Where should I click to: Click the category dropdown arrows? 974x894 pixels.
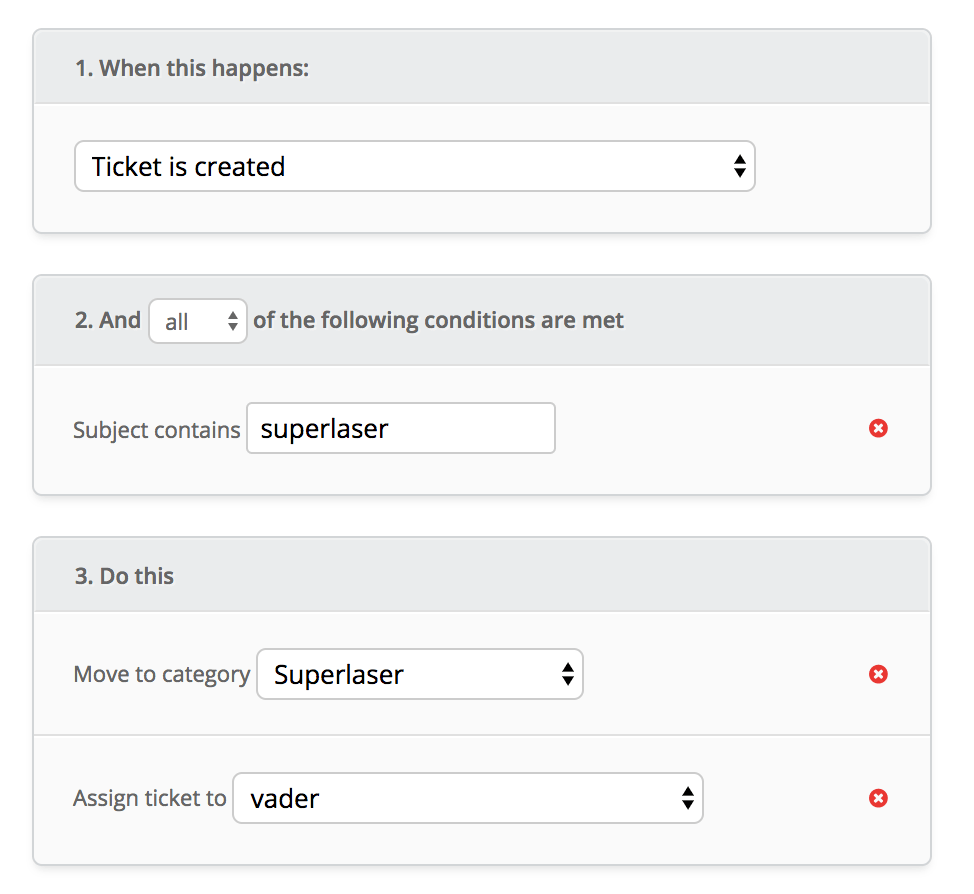click(x=567, y=674)
